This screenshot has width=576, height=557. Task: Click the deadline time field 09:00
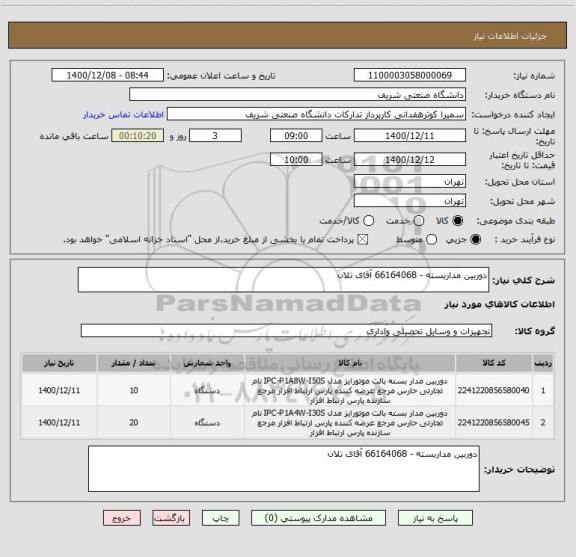(x=296, y=136)
